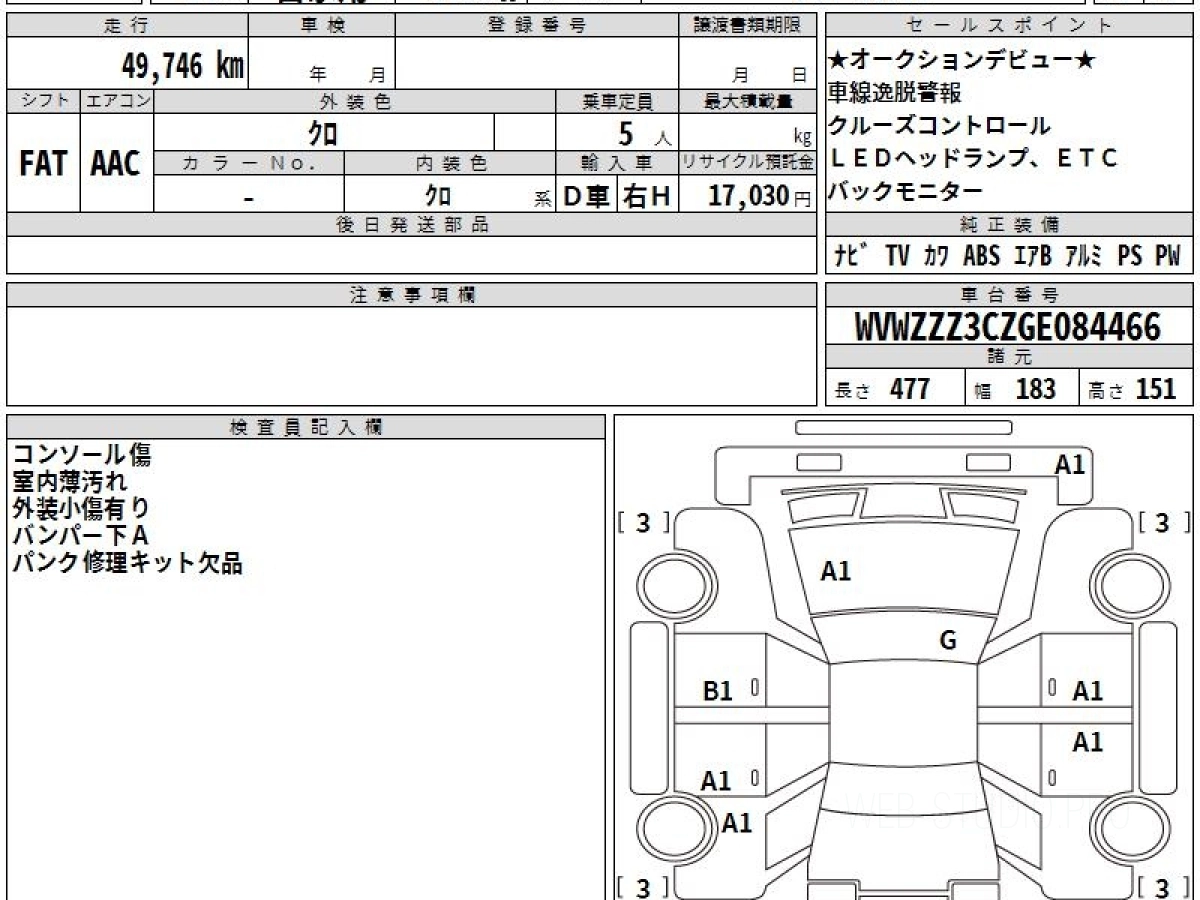Click the リサイクル預託金 header

[747, 162]
